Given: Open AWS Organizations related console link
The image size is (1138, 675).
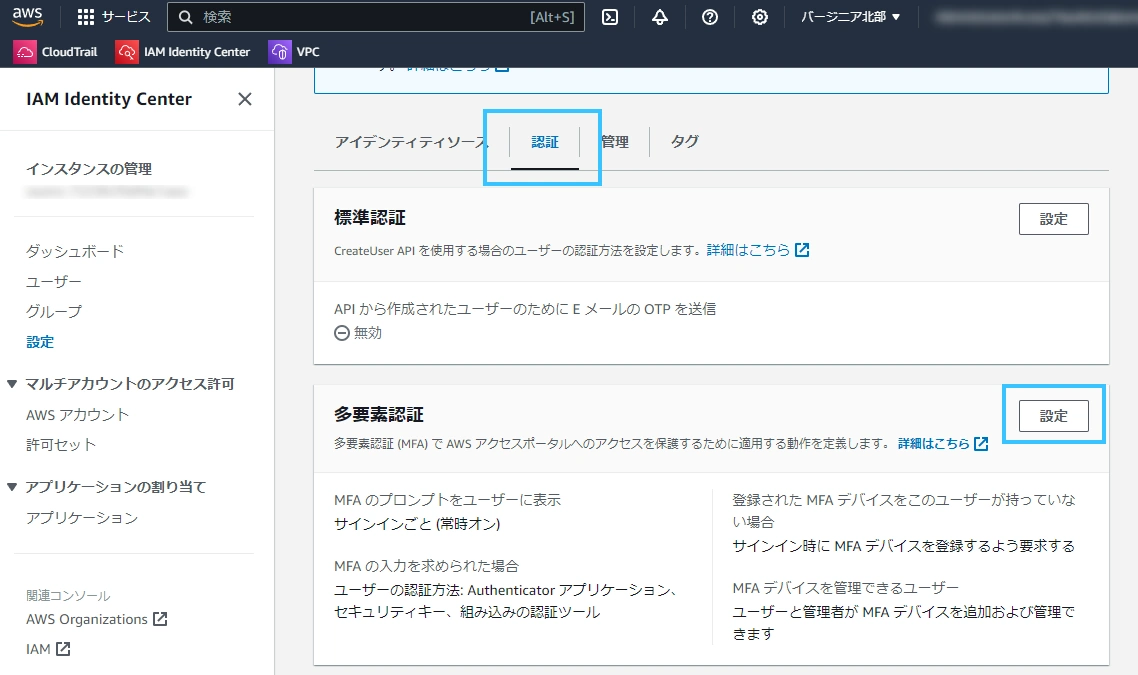Looking at the screenshot, I should point(97,619).
